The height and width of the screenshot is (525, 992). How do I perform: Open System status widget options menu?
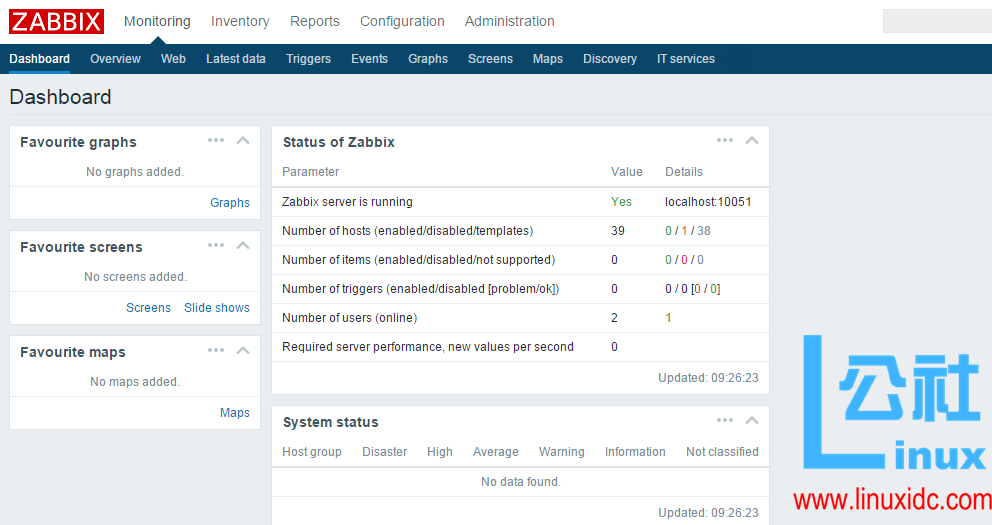pyautogui.click(x=725, y=421)
